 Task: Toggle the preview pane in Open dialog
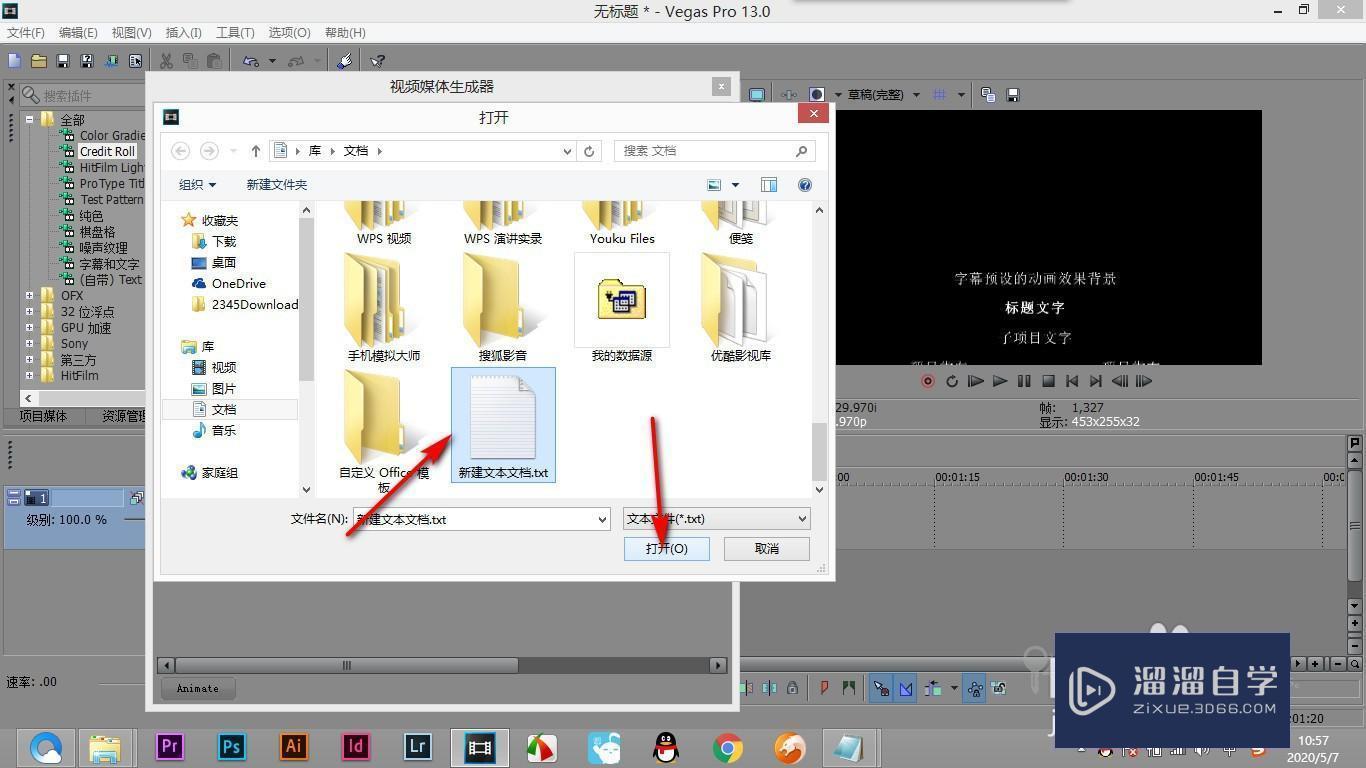[769, 185]
